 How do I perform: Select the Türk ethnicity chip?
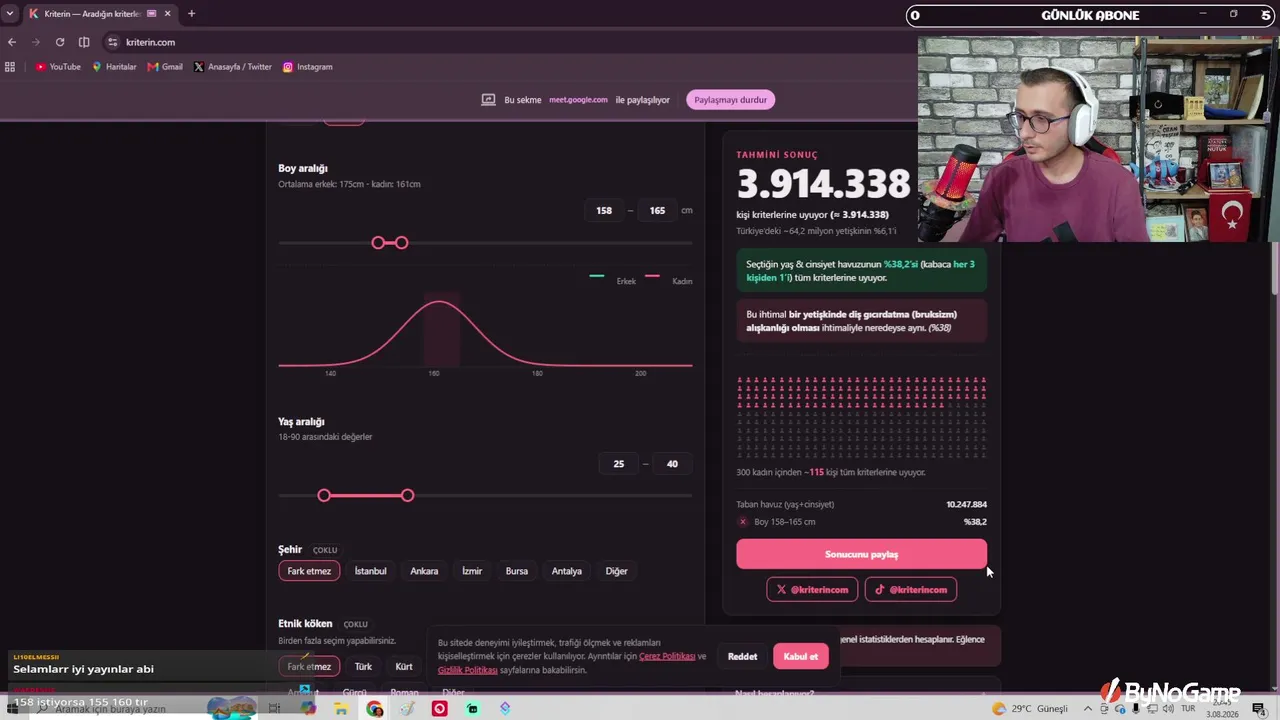363,667
